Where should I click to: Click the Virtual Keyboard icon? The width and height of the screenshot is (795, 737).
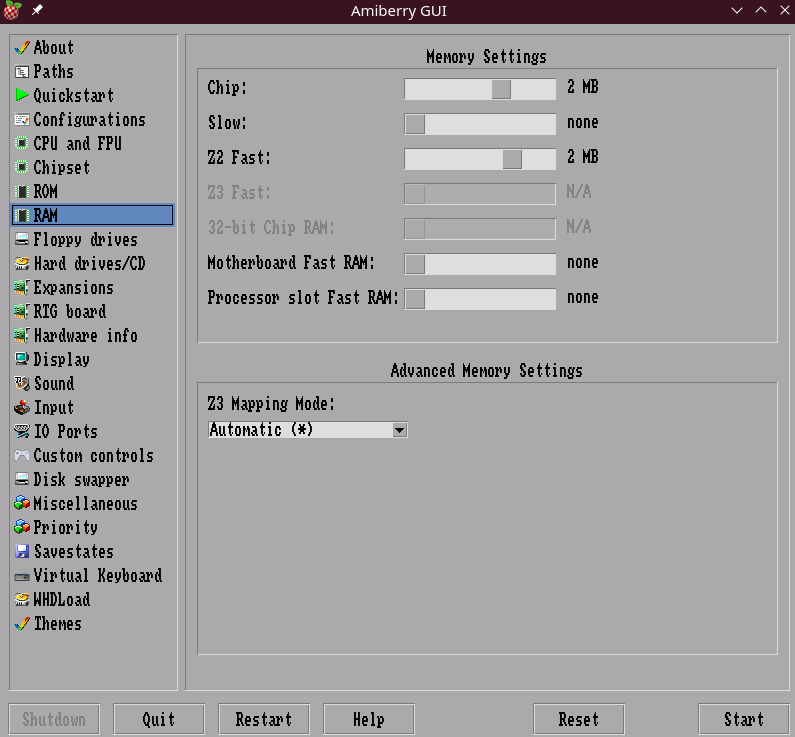[x=22, y=576]
